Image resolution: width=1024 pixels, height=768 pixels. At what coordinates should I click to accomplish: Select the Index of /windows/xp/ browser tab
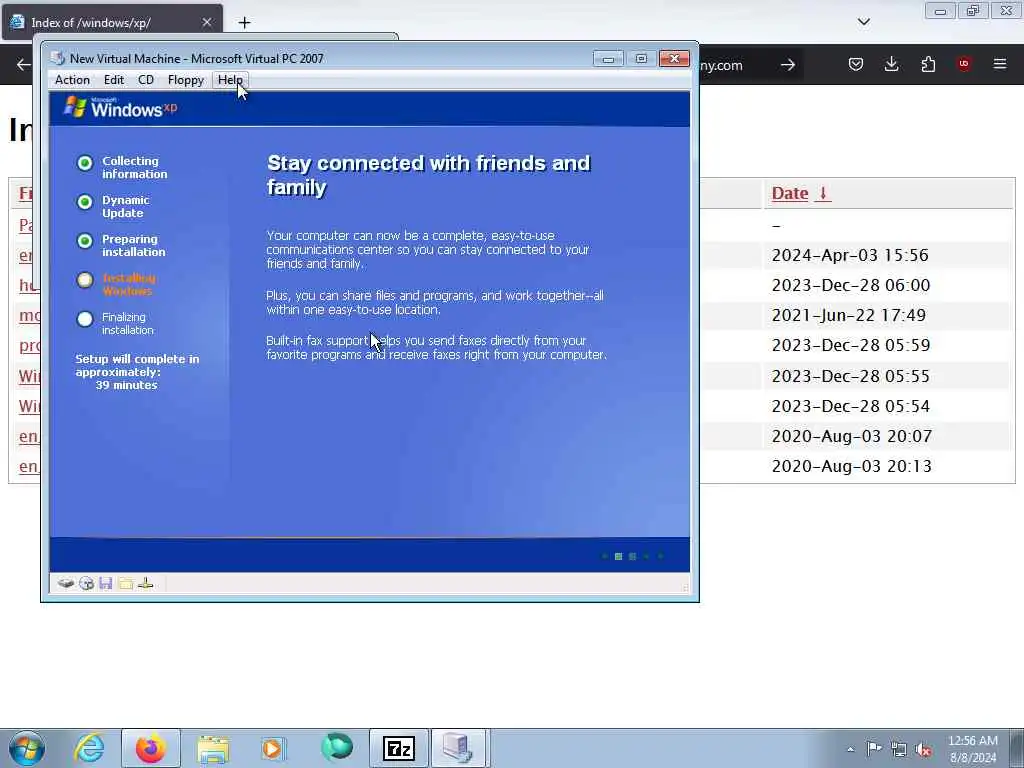(x=112, y=22)
